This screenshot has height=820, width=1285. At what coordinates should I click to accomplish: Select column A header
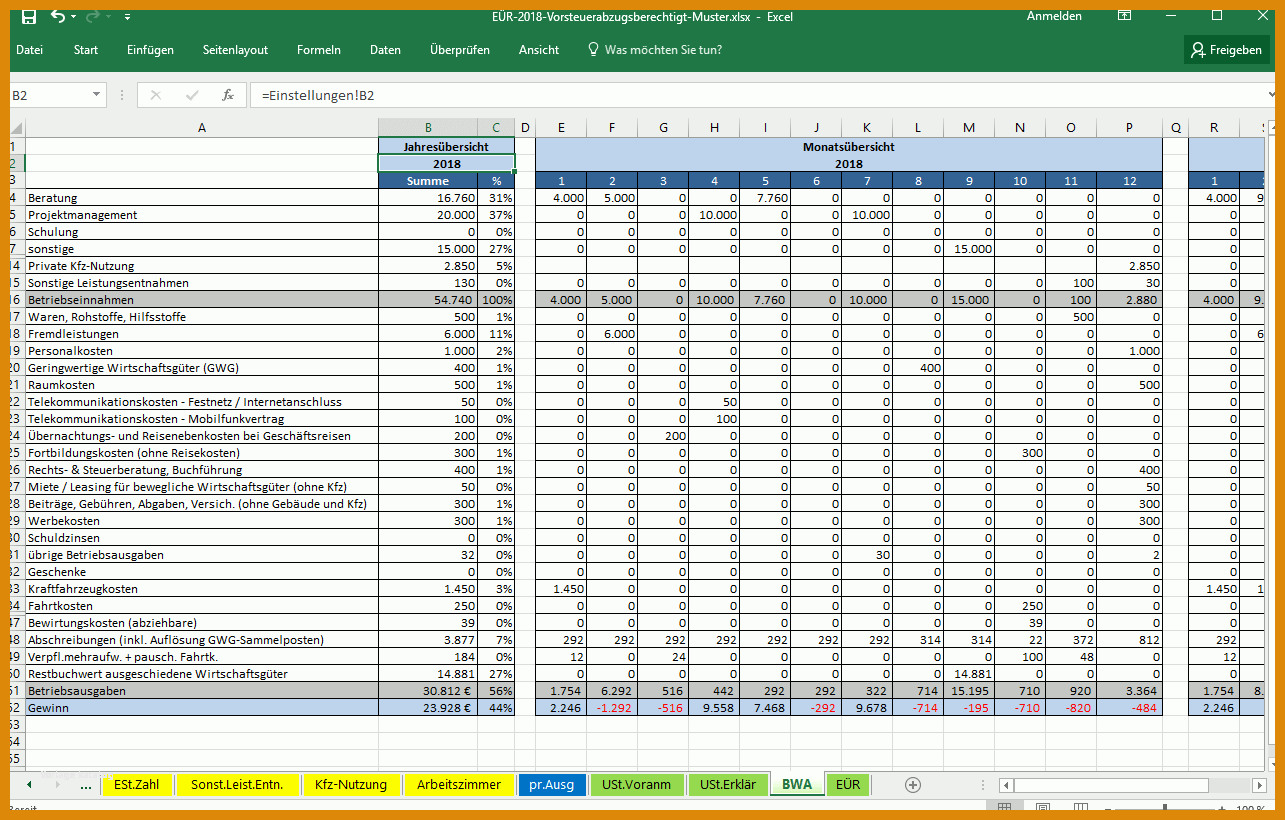click(x=201, y=127)
